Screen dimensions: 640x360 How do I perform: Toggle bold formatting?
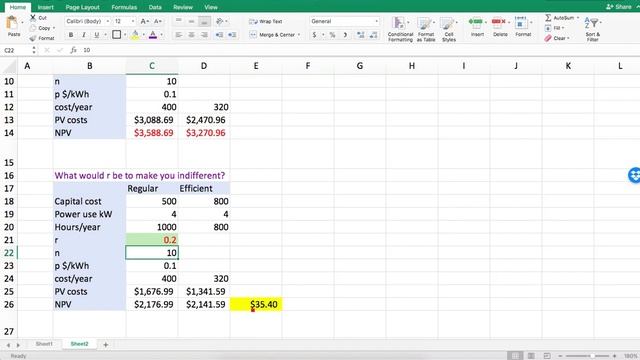pos(71,35)
